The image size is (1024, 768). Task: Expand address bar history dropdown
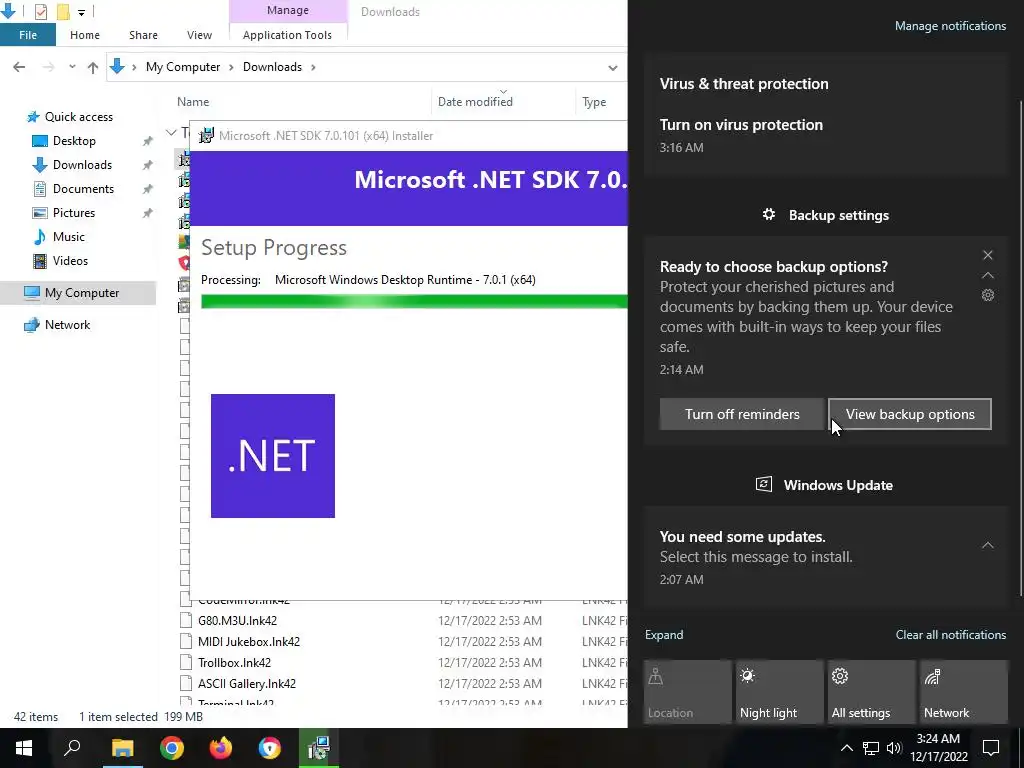pos(612,67)
